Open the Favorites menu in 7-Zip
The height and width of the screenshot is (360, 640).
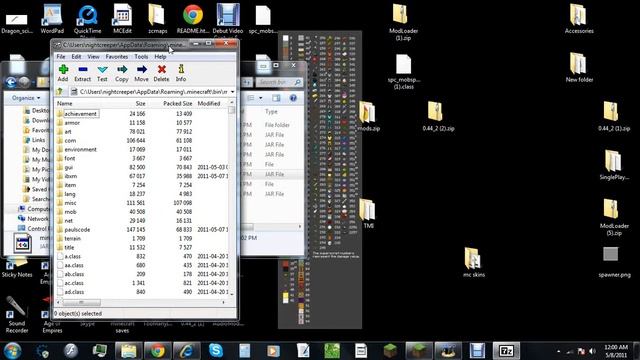point(117,57)
